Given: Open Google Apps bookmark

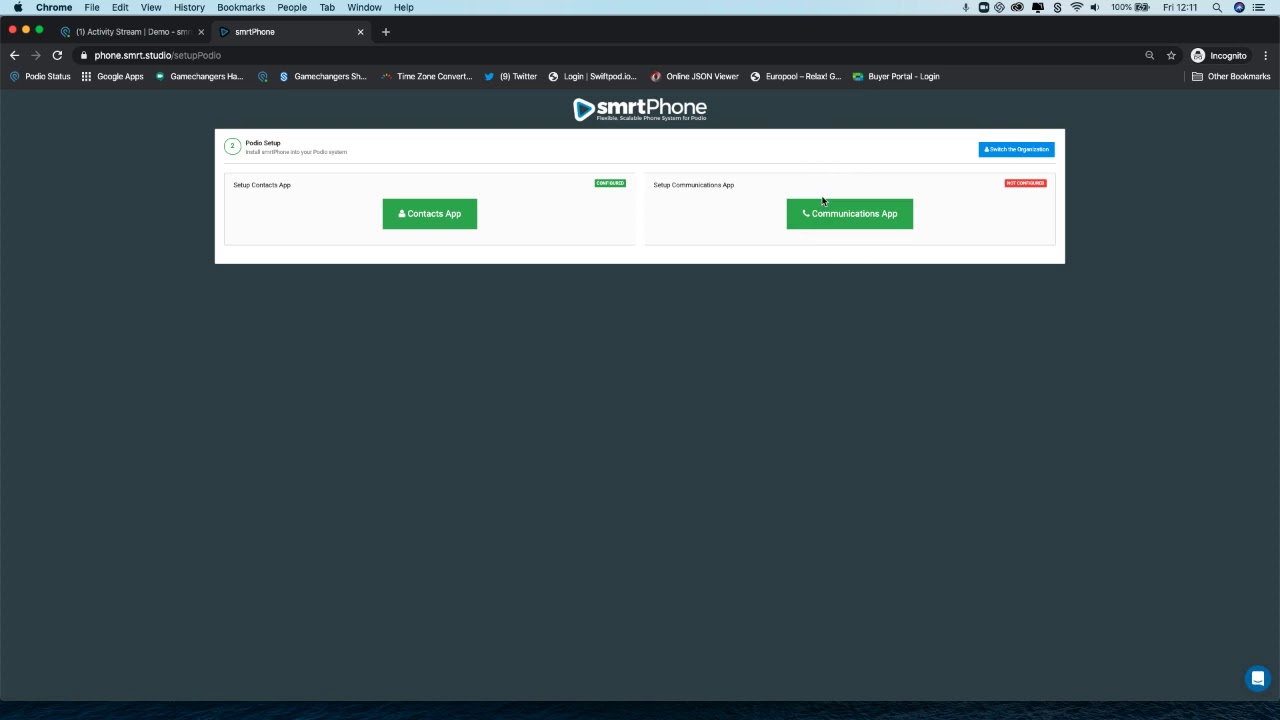Looking at the screenshot, I should point(112,76).
